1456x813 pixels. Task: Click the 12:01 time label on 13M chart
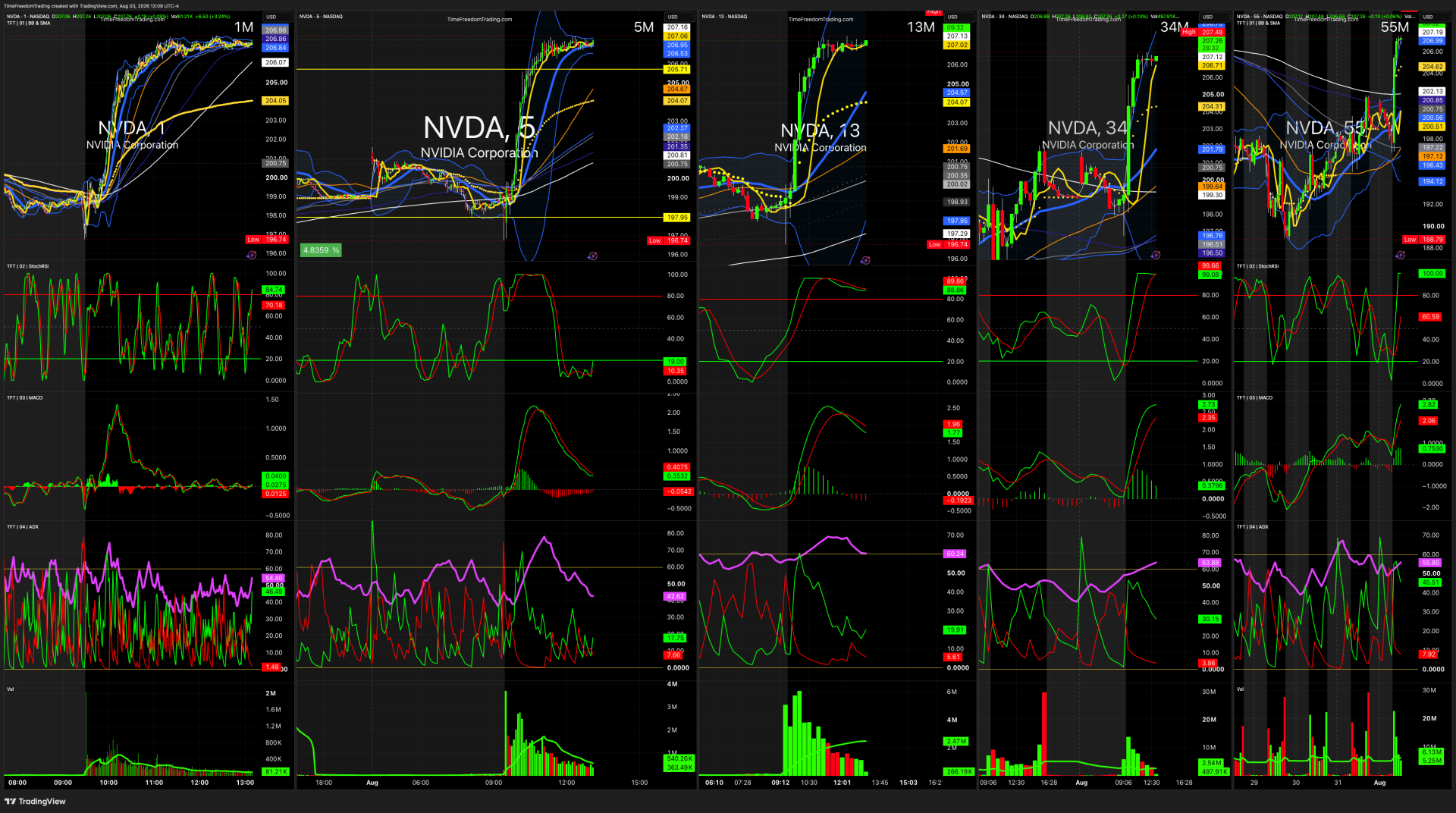[842, 783]
